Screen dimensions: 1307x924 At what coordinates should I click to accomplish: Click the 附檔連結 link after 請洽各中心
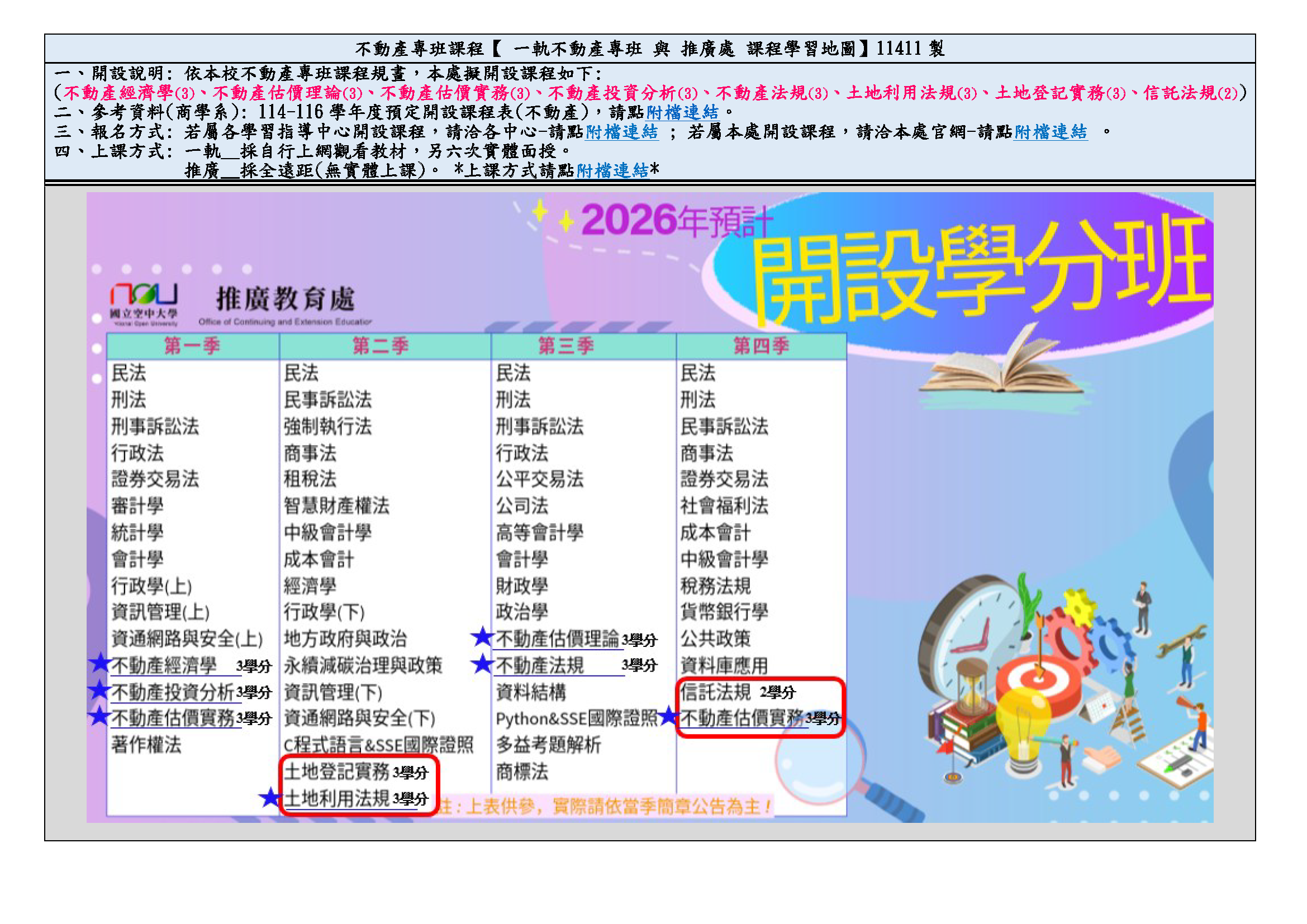click(620, 134)
